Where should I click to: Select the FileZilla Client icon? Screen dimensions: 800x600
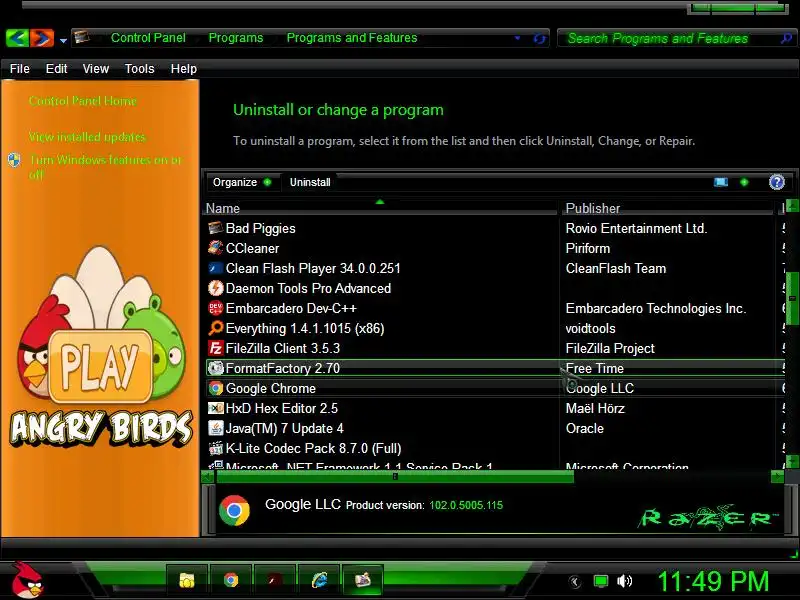[216, 348]
